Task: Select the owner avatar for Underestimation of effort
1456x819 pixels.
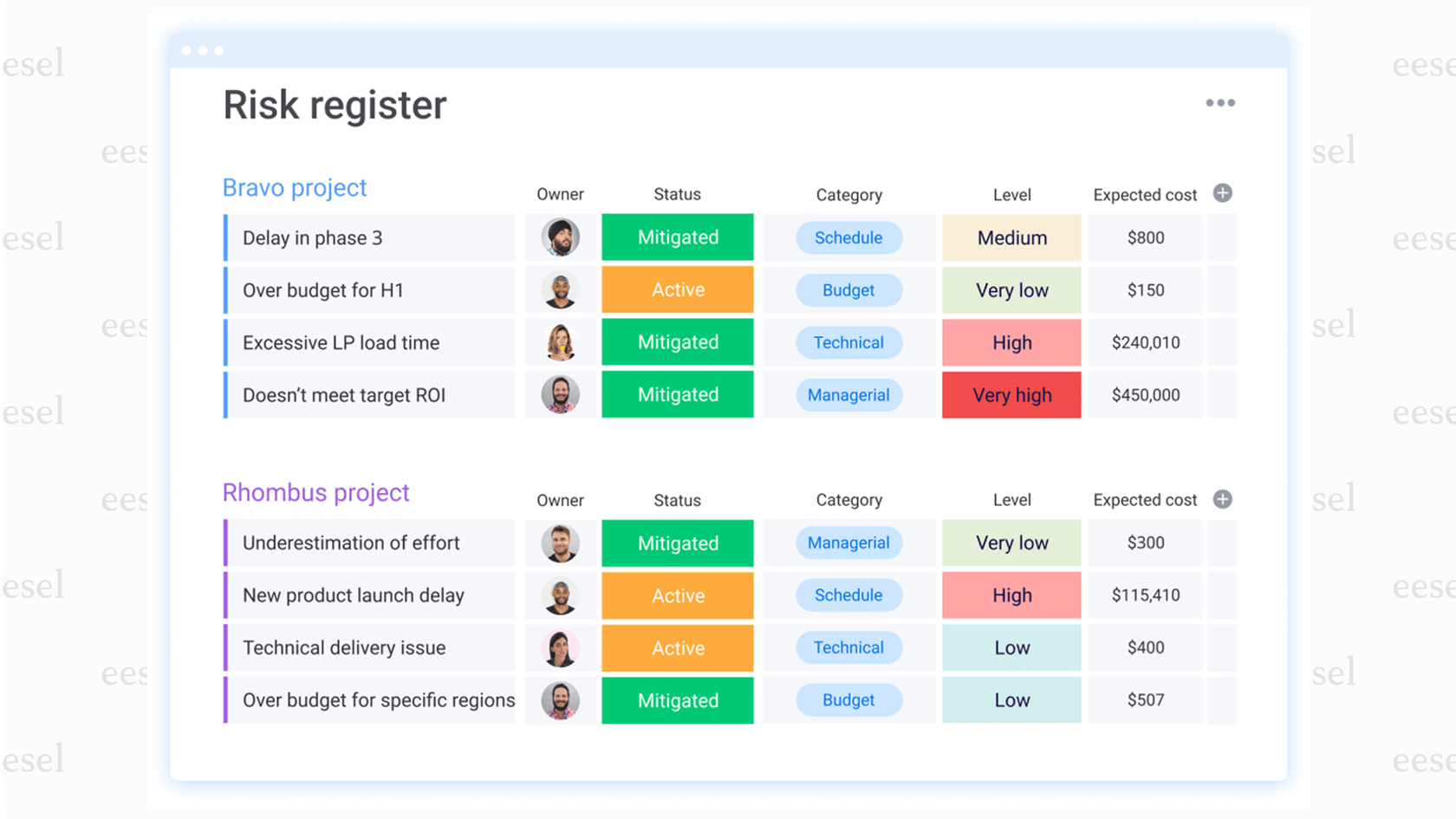Action: click(561, 543)
